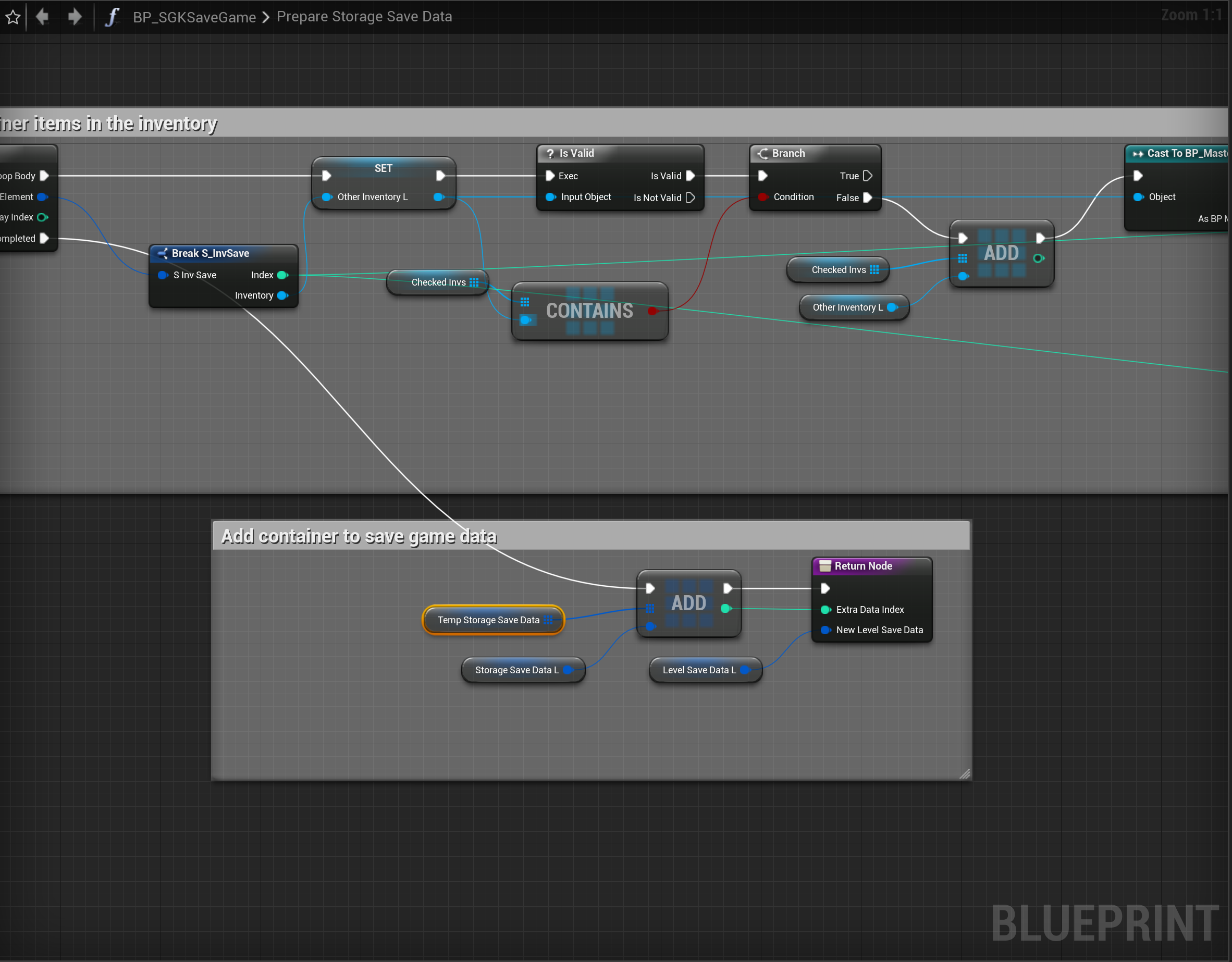
Task: Click the CONTAINS node boolean output pin
Action: coord(652,311)
